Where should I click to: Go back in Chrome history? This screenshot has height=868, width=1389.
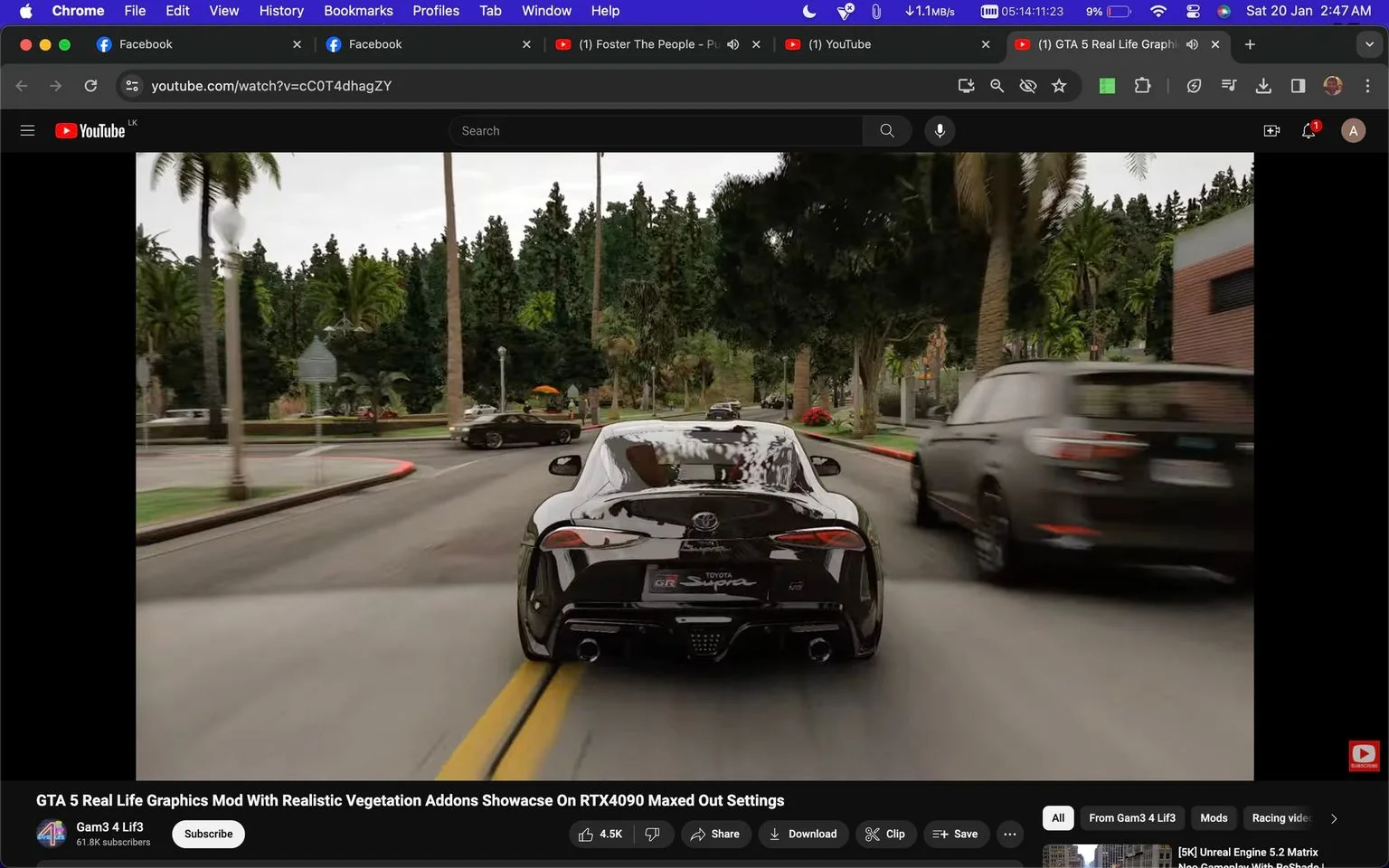point(22,86)
